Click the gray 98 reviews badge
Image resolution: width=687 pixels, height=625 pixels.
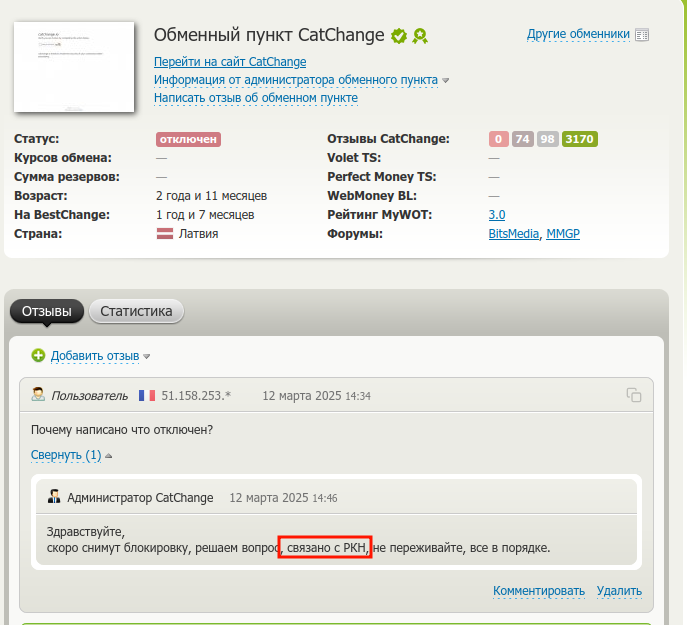(548, 139)
